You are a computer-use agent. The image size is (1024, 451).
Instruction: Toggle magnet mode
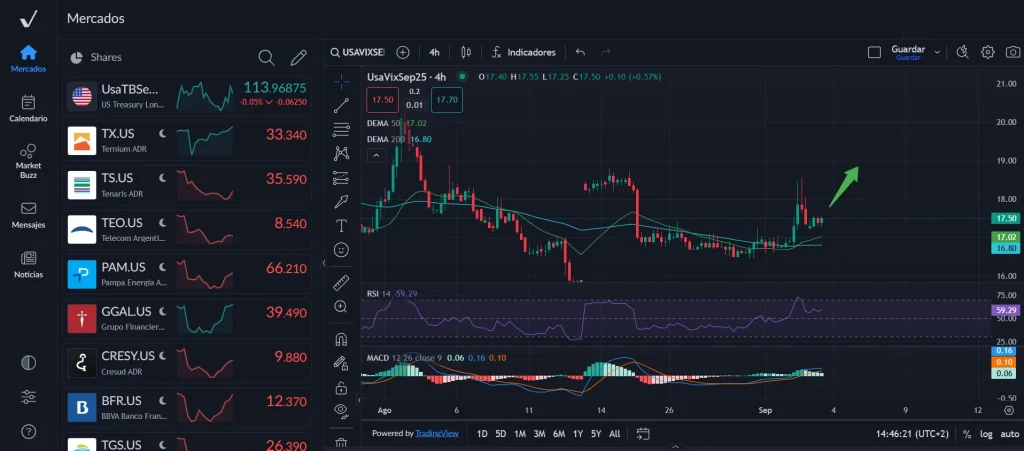click(341, 339)
